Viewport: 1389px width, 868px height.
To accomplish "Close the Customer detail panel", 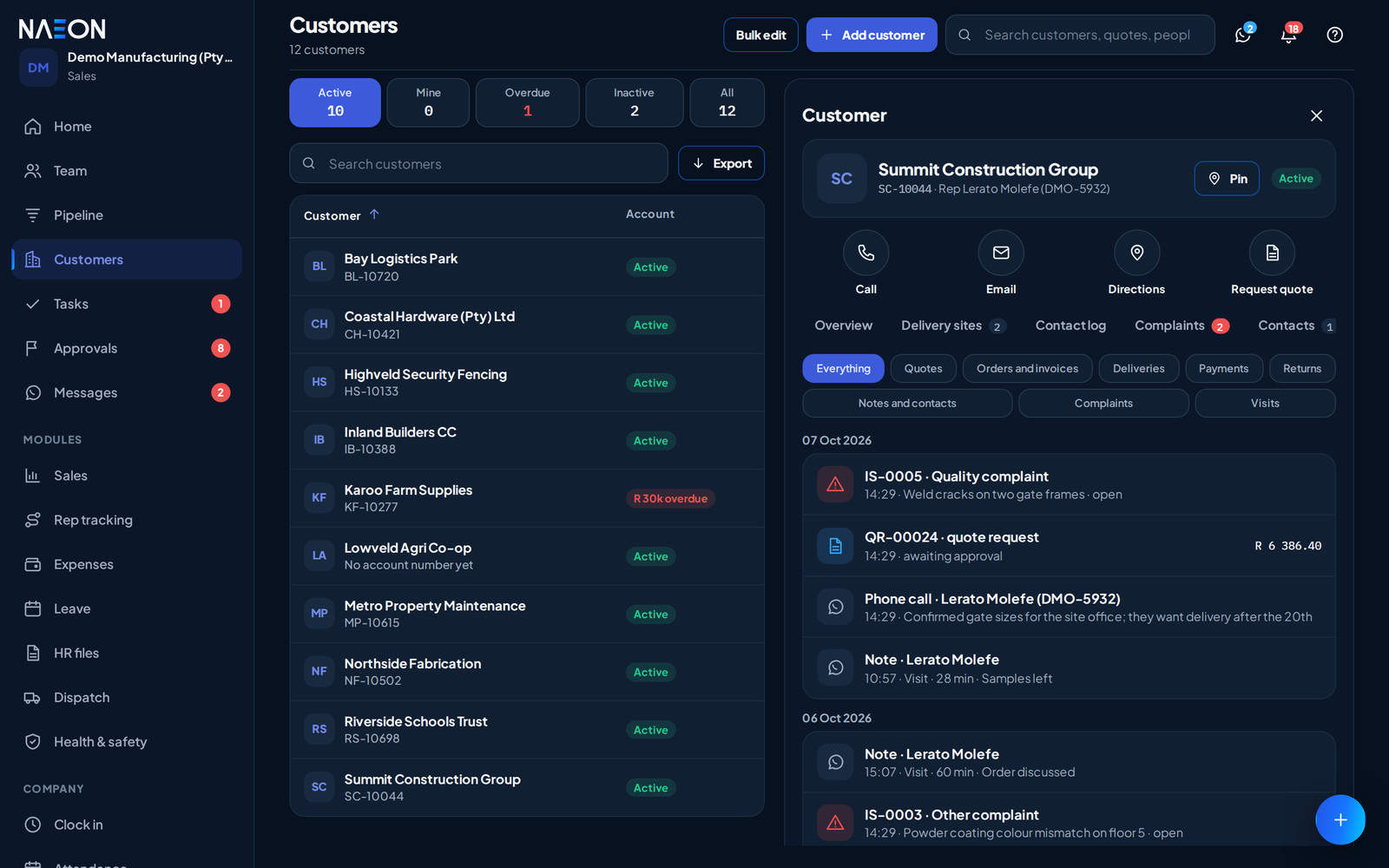I will [1316, 115].
